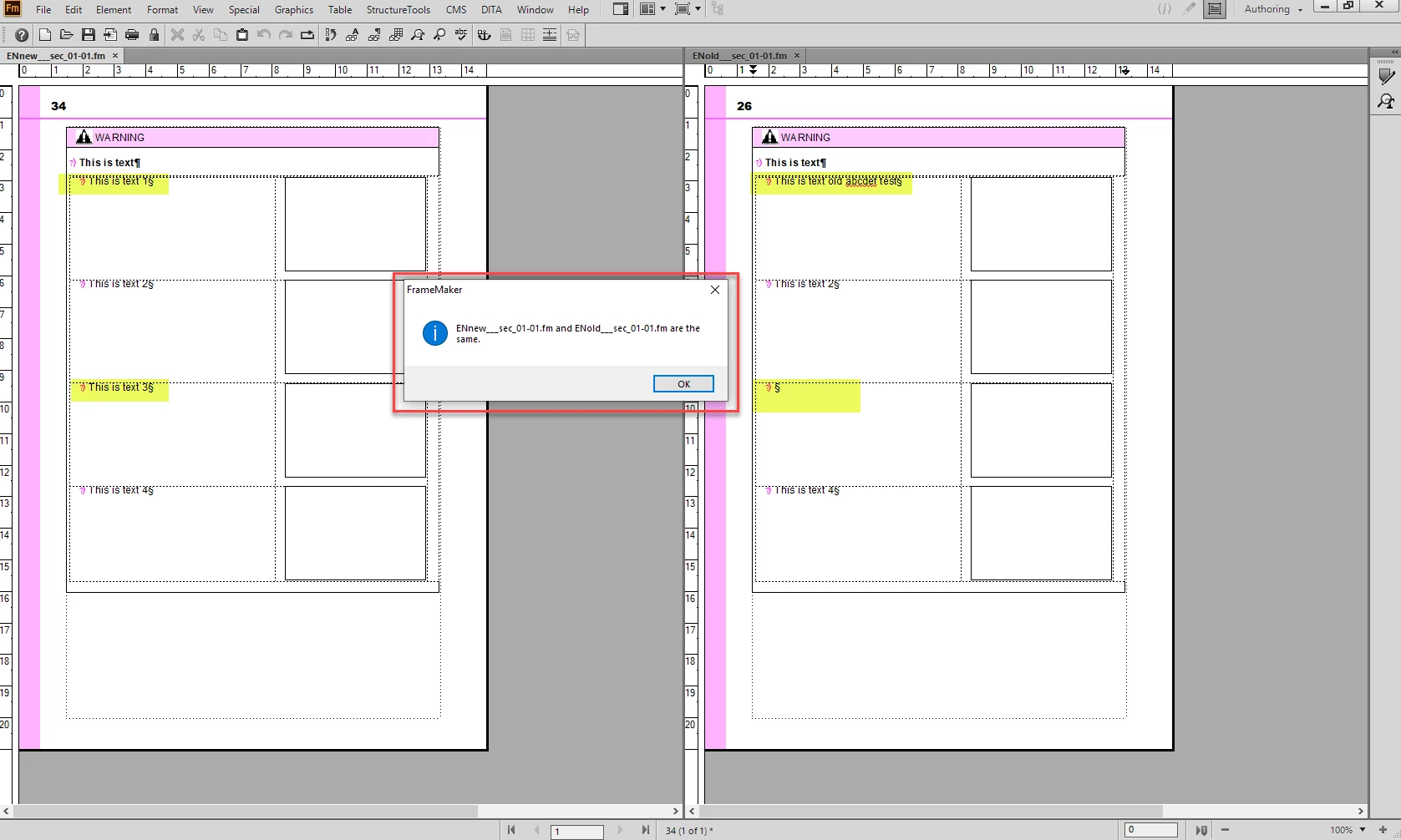Screen dimensions: 1401x840
Task: Click the Find/Change icon
Action: (x=418, y=35)
